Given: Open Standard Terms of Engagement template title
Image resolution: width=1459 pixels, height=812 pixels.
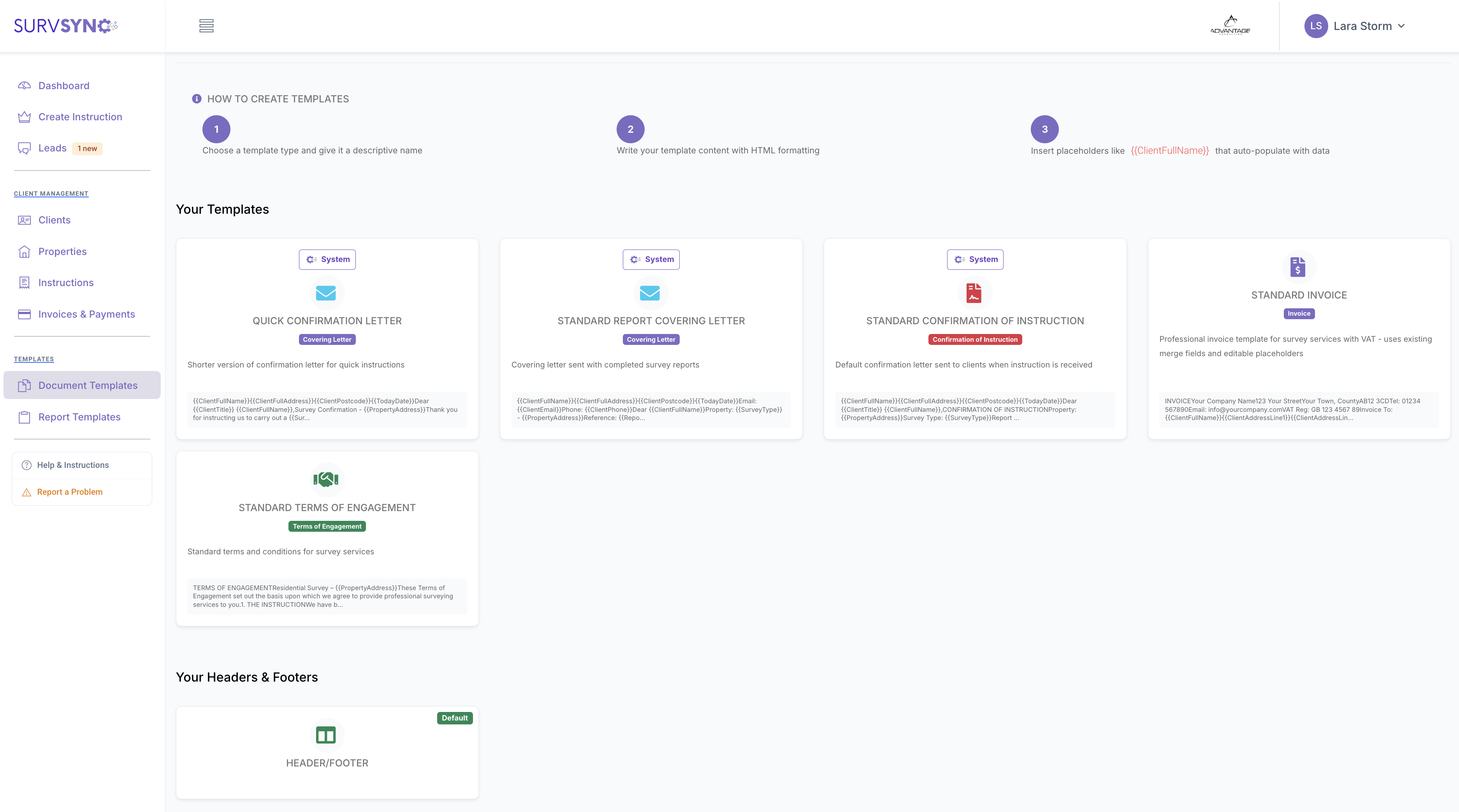Looking at the screenshot, I should click(x=327, y=508).
